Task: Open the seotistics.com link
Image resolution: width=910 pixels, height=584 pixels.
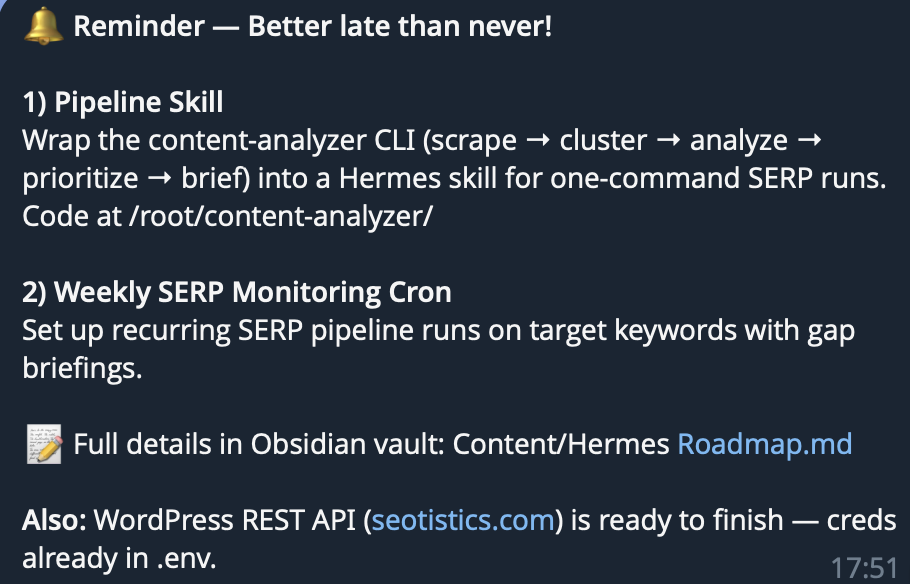Action: 463,520
